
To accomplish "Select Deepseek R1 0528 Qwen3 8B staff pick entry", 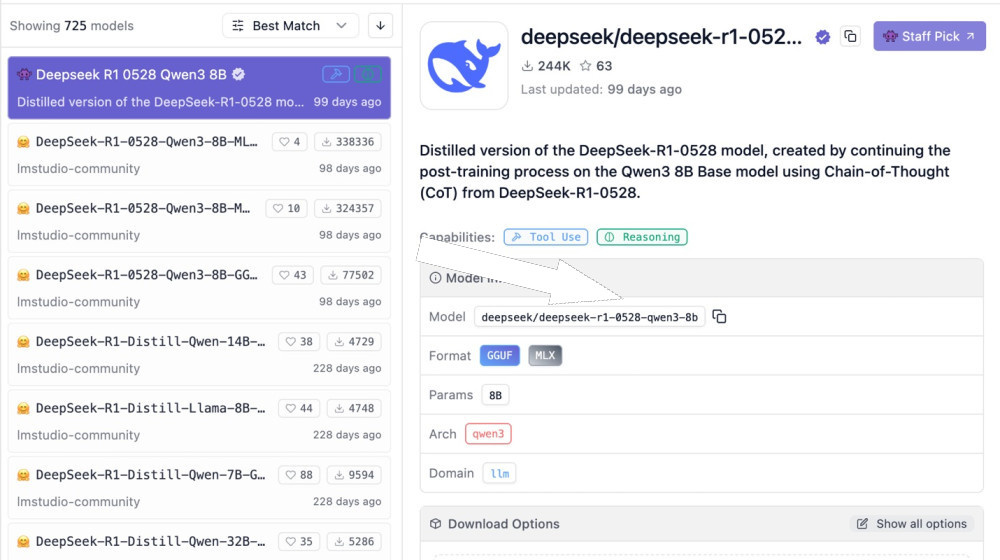I will click(x=199, y=87).
